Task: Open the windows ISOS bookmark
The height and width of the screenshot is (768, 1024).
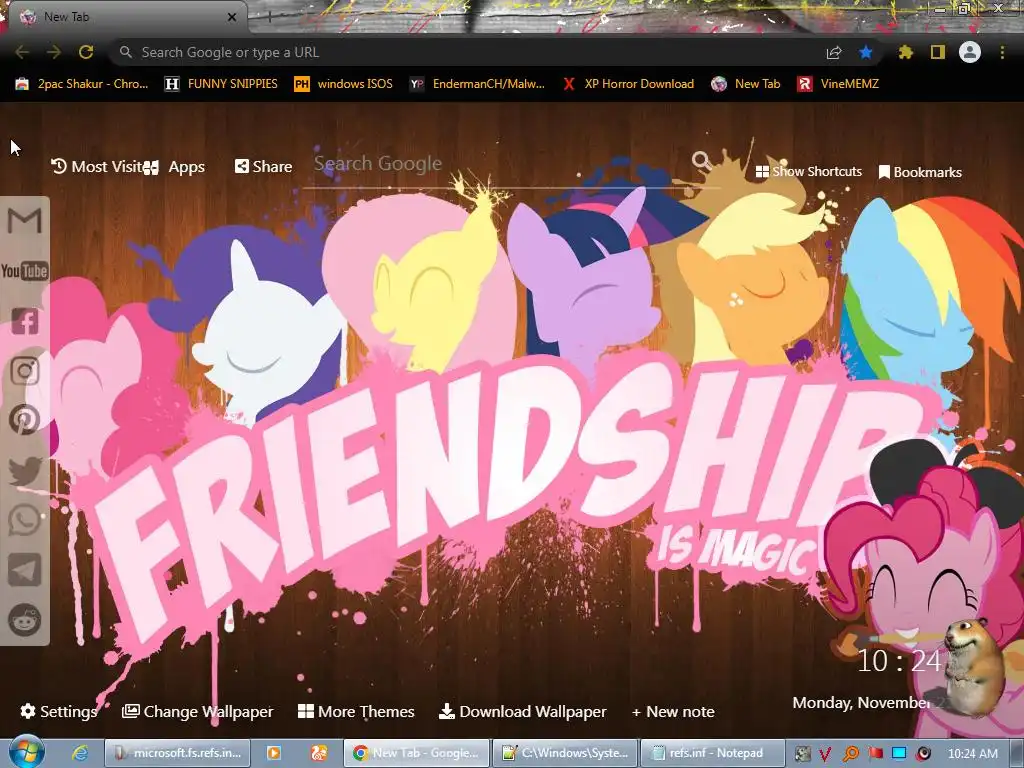Action: click(344, 84)
